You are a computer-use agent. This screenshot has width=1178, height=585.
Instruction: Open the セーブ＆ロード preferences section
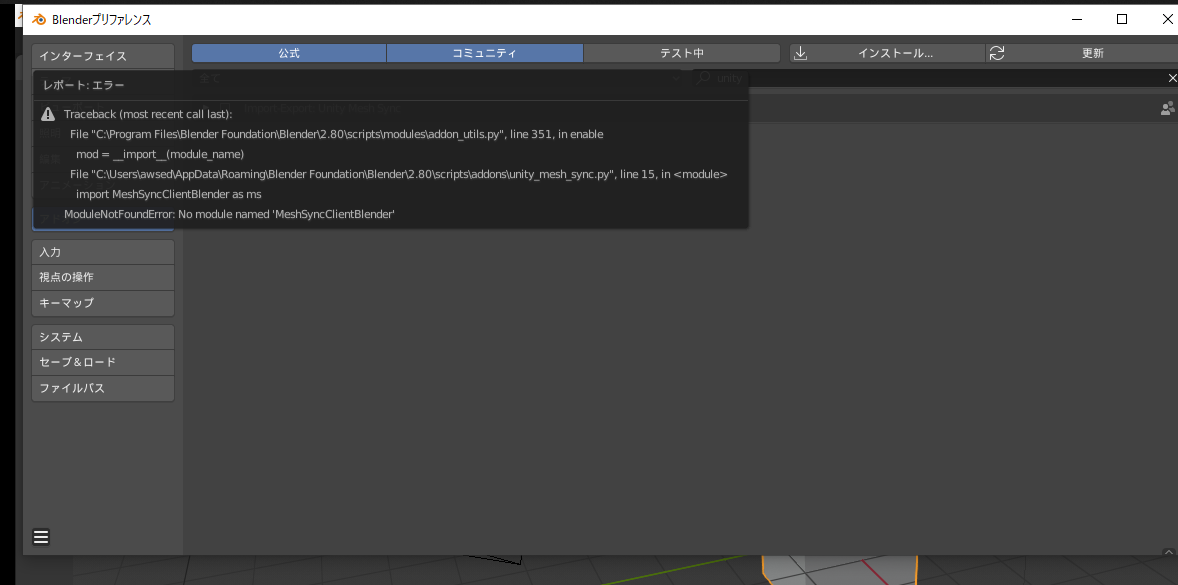(x=102, y=361)
